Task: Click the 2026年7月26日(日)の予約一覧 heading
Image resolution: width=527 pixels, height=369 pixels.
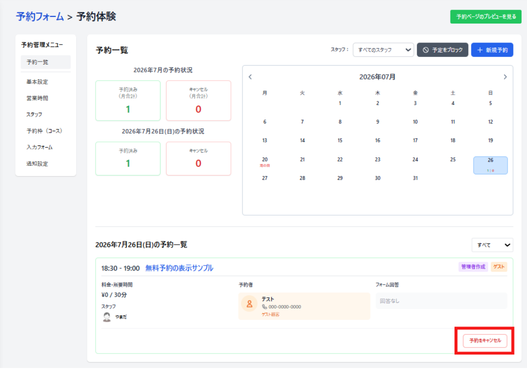Action: coord(141,245)
